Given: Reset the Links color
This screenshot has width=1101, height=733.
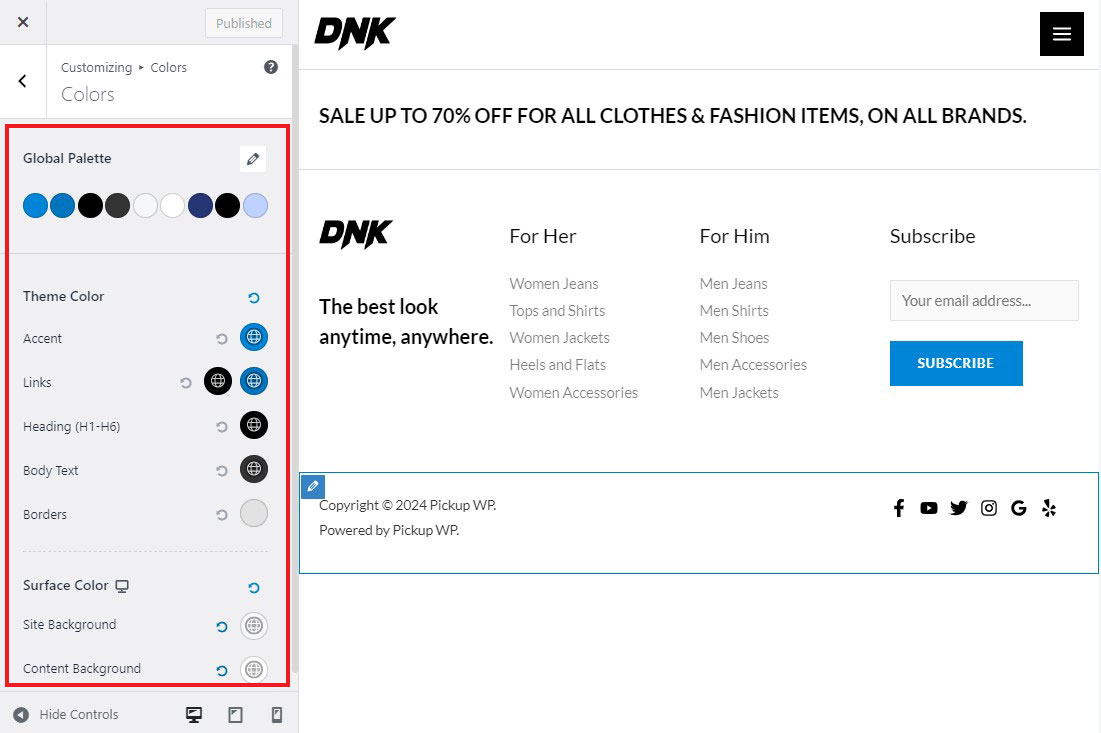Looking at the screenshot, I should 185,383.
